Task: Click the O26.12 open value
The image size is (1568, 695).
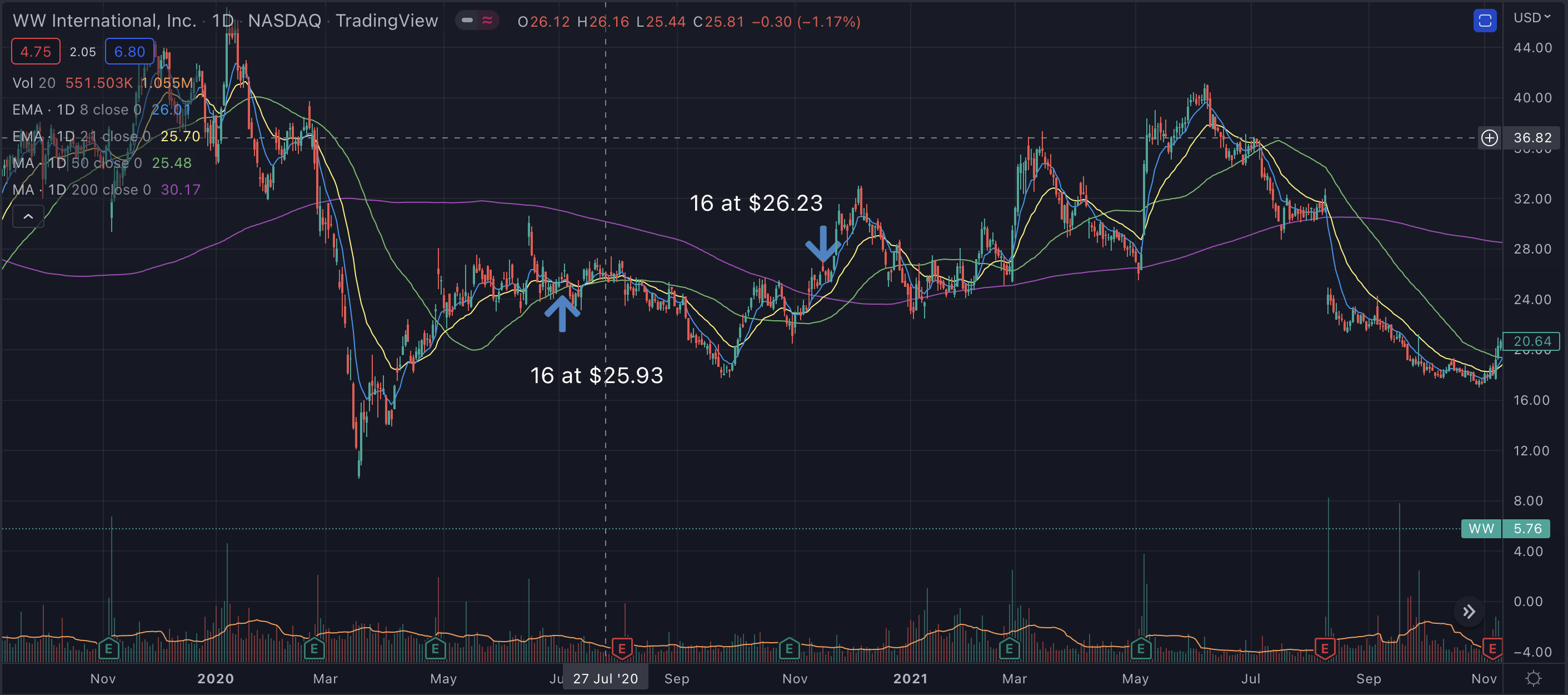Action: coord(543,22)
